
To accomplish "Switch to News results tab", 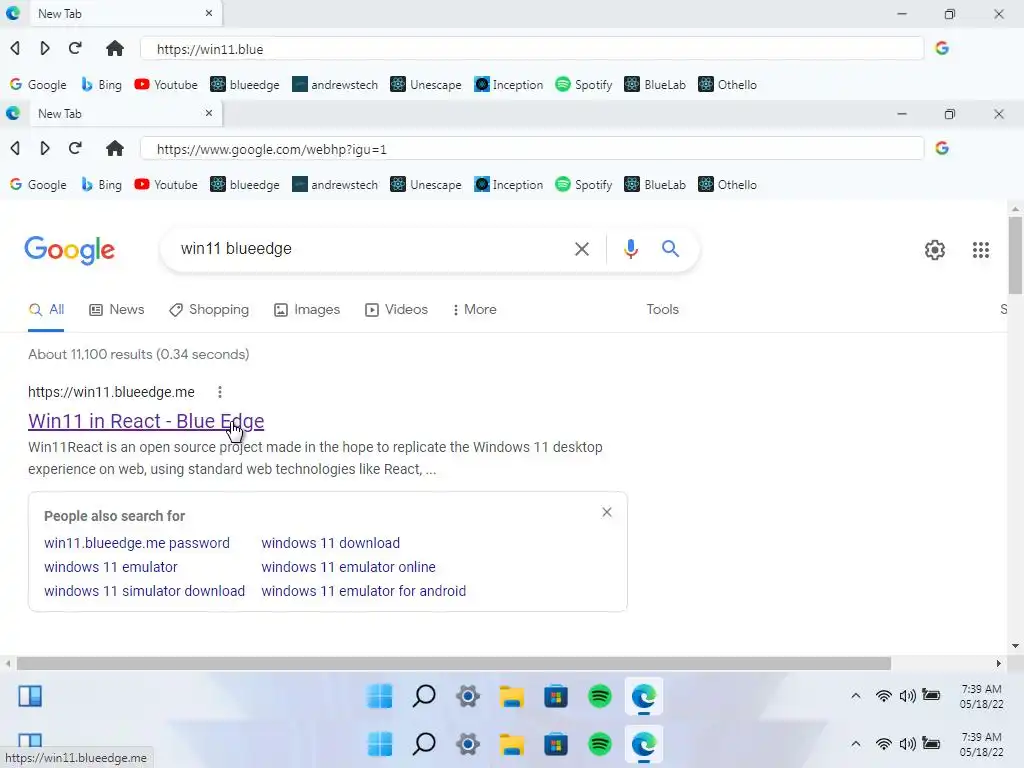I will coord(117,310).
